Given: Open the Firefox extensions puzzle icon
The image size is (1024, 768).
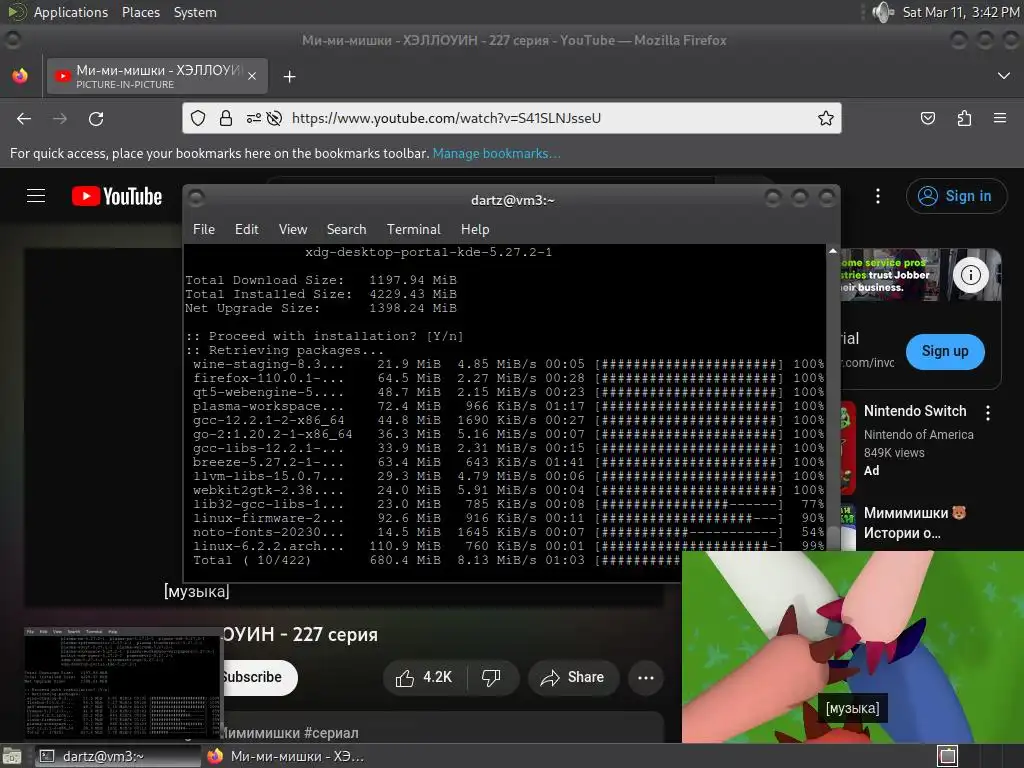Looking at the screenshot, I should [964, 118].
